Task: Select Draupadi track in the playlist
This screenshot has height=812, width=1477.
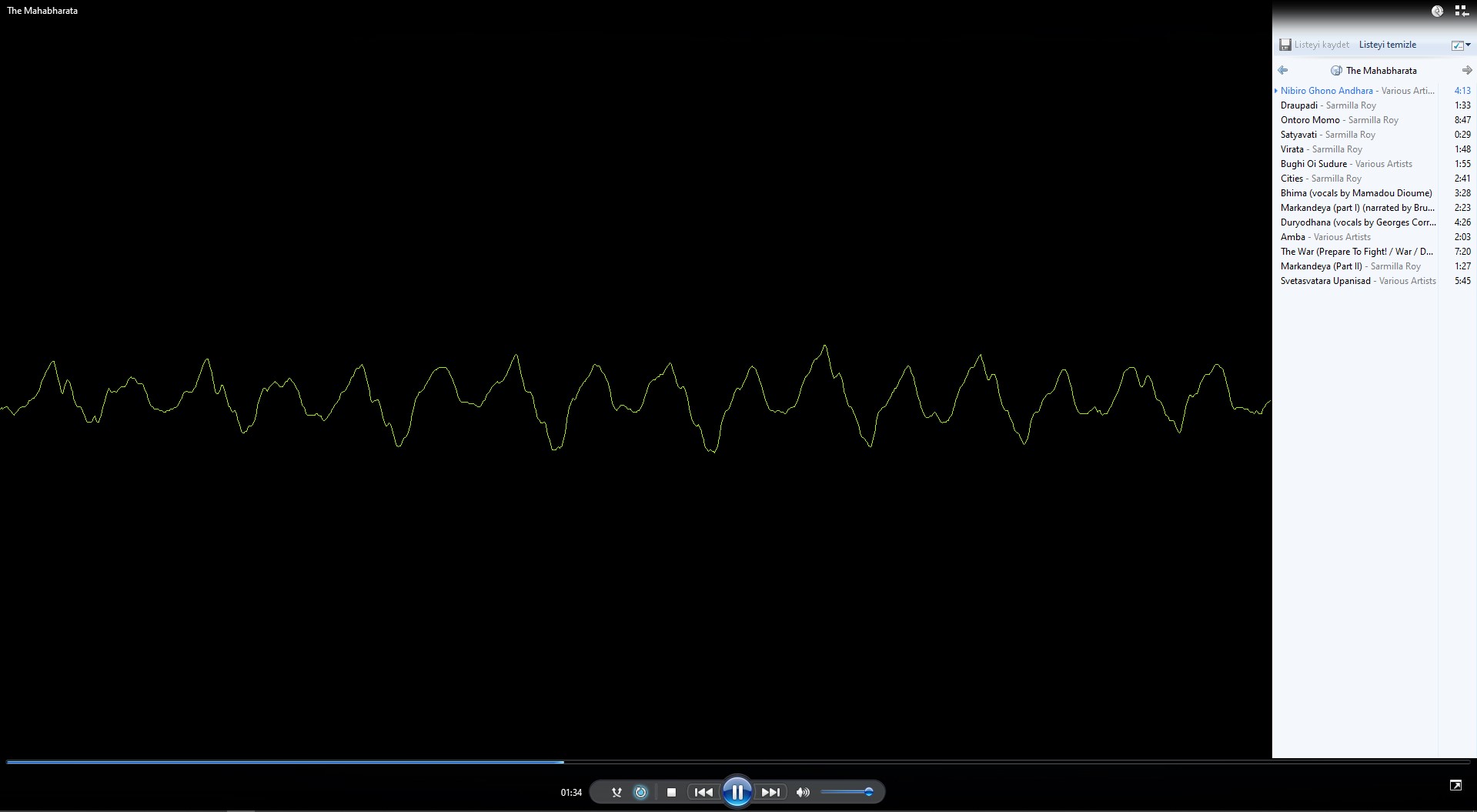Action: coord(1299,105)
